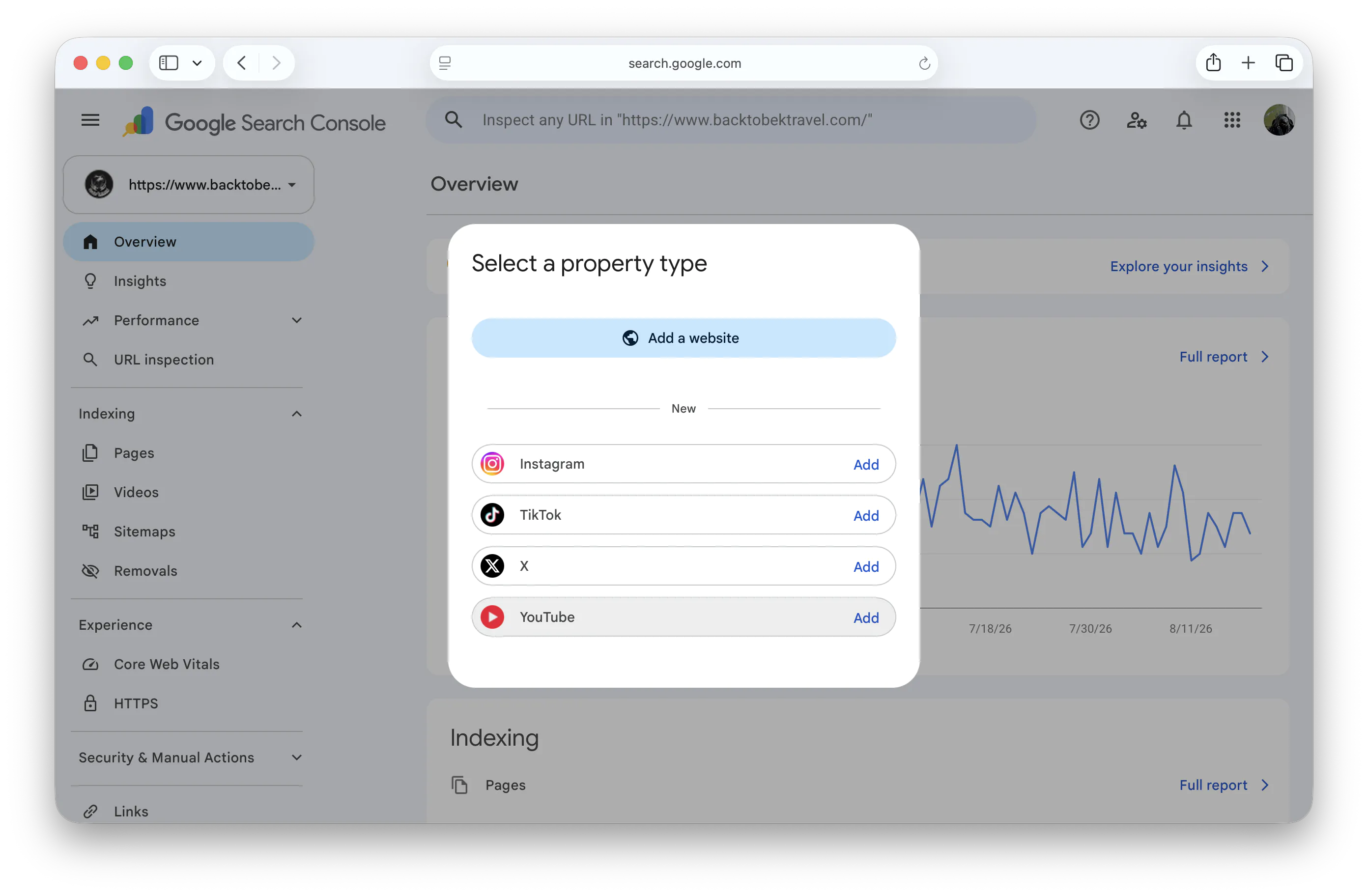Add the TikTok property
The image size is (1368, 896).
click(866, 515)
